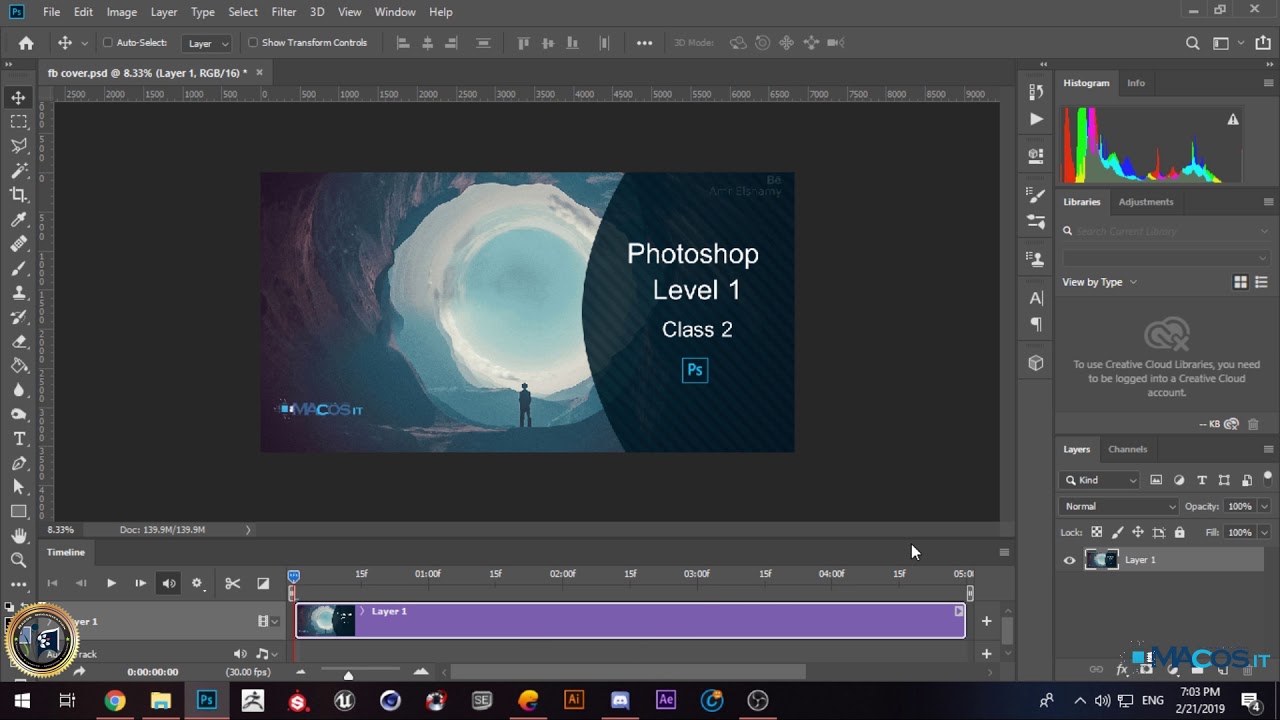Click the Split at Playhead scissors icon

(232, 583)
